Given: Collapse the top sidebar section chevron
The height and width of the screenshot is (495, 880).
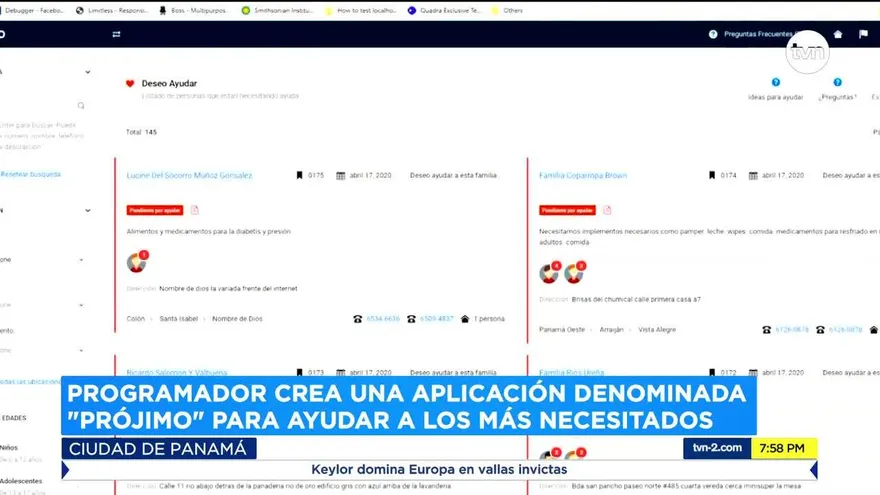Looking at the screenshot, I should (x=88, y=72).
